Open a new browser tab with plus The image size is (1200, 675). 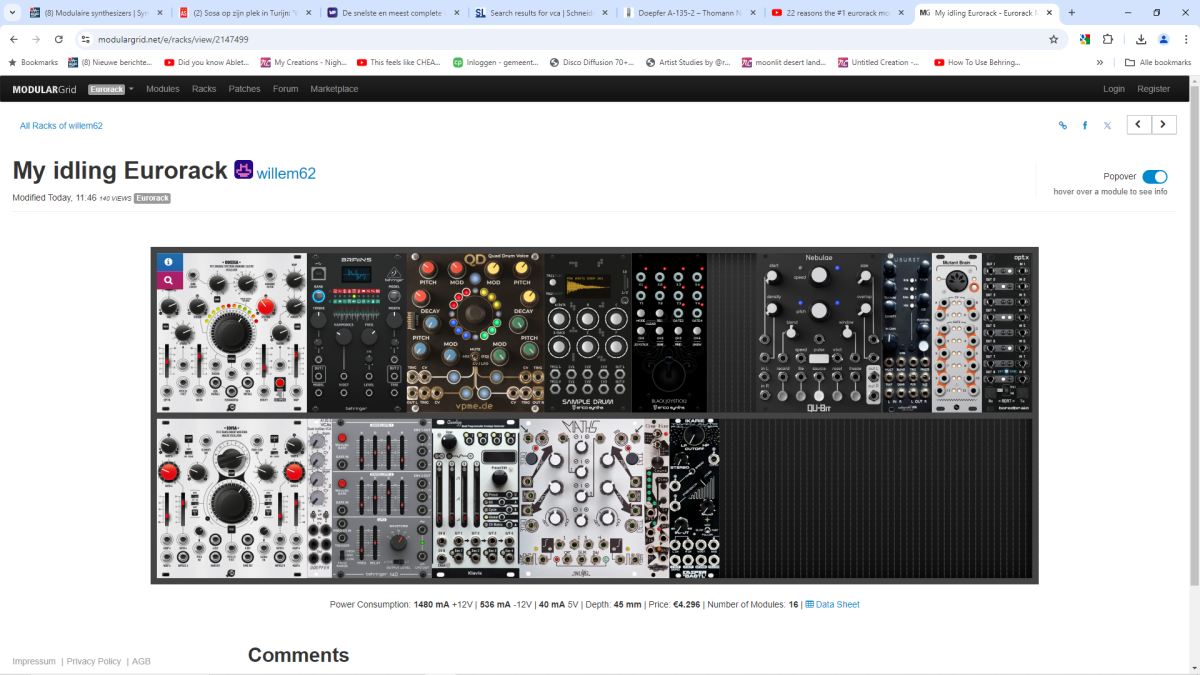(1072, 13)
